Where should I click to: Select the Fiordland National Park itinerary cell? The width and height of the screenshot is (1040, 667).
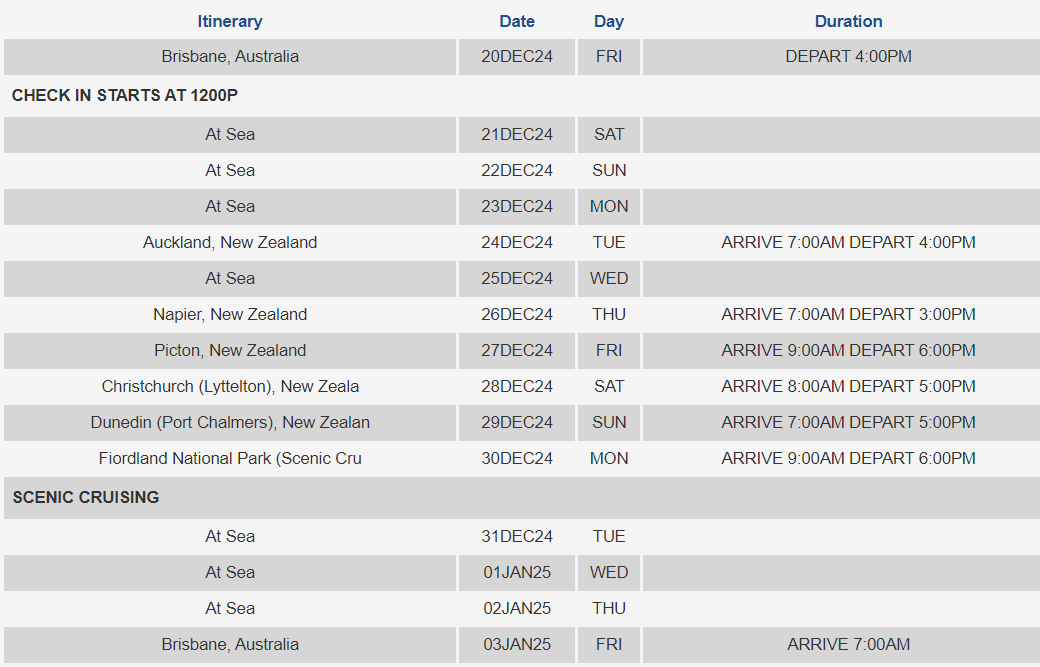[230, 458]
